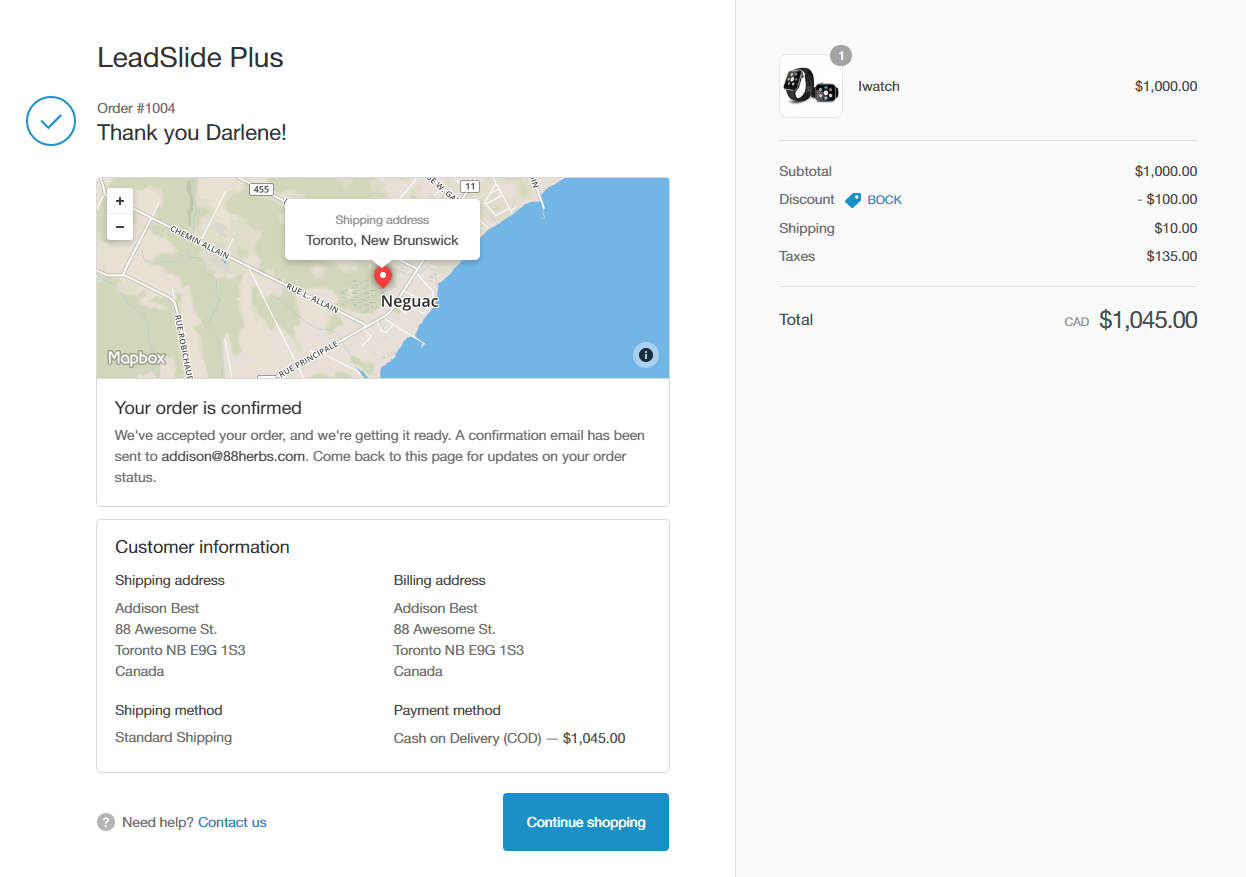
Task: Click the Neguac label on the map
Action: click(x=410, y=301)
